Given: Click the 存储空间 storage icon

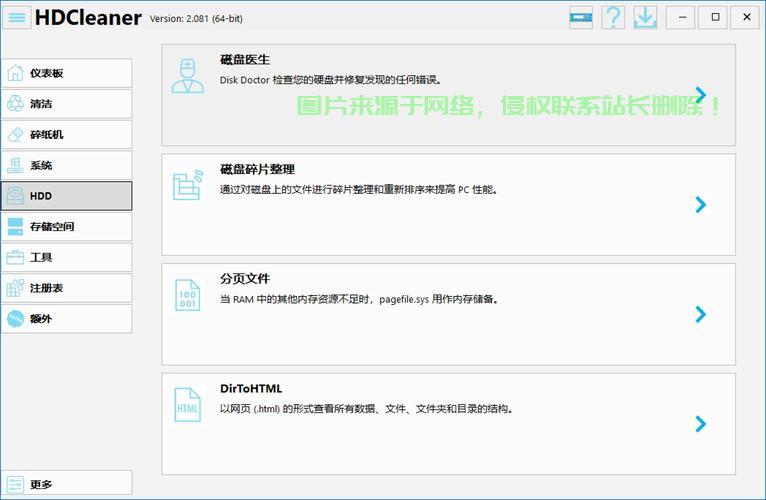Looking at the screenshot, I should pos(15,227).
